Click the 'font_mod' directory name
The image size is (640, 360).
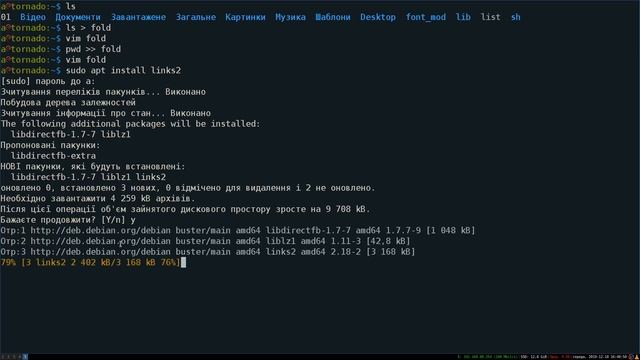point(426,17)
